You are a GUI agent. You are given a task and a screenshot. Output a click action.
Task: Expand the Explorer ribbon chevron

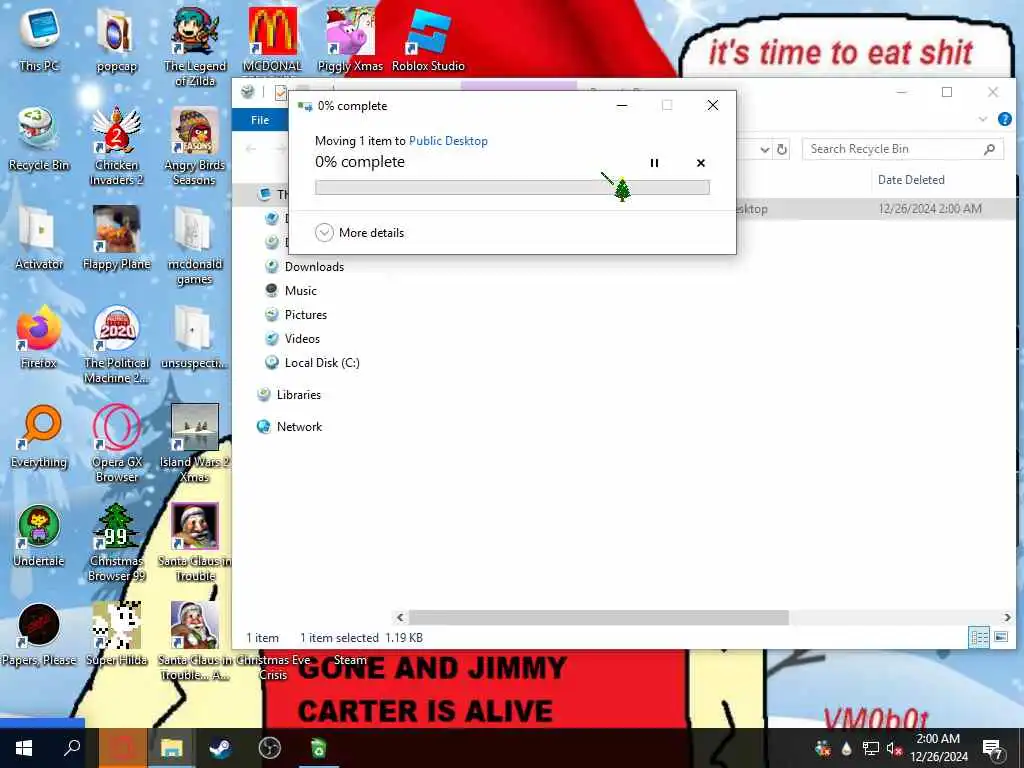(x=982, y=120)
